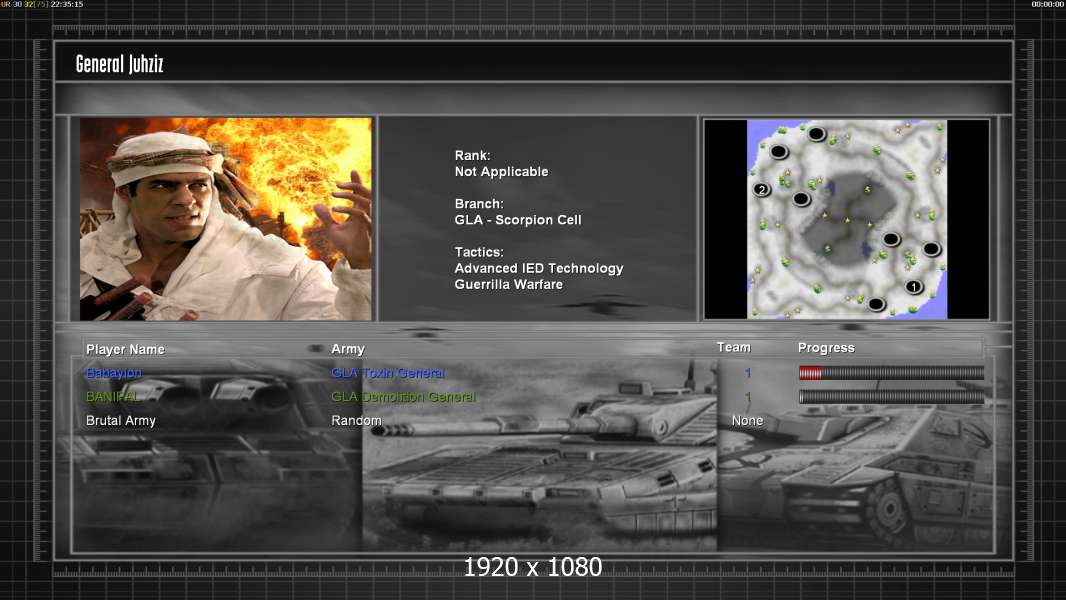Select the topmost empty start marker on minimap
Viewport: 1066px width, 600px height.
pos(816,134)
